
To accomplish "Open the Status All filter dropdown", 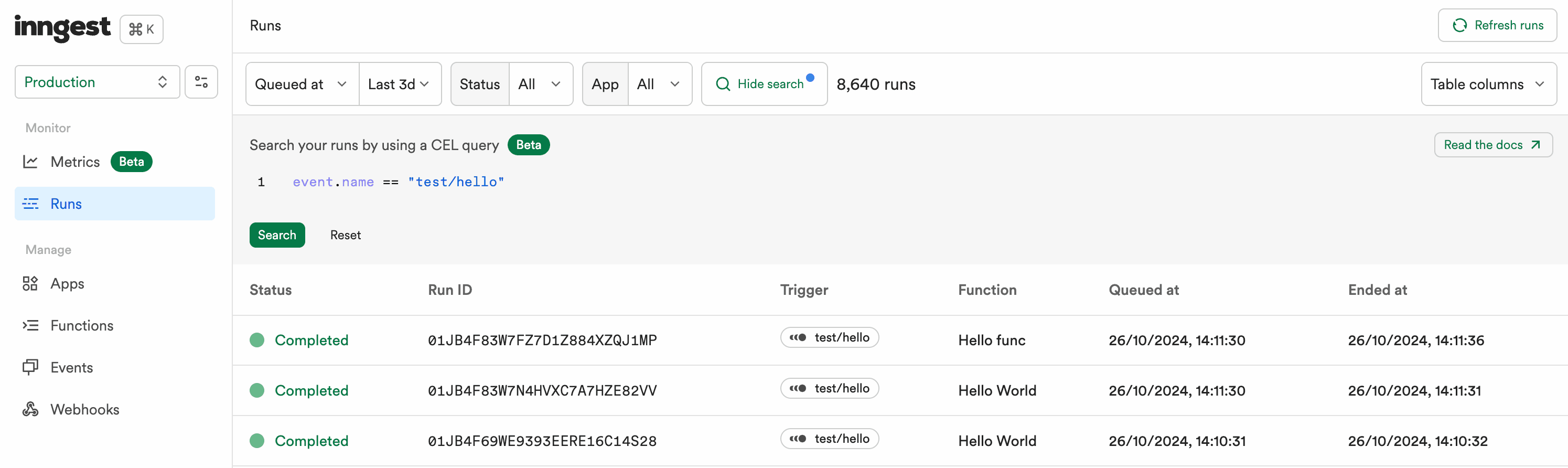I will tap(541, 84).
